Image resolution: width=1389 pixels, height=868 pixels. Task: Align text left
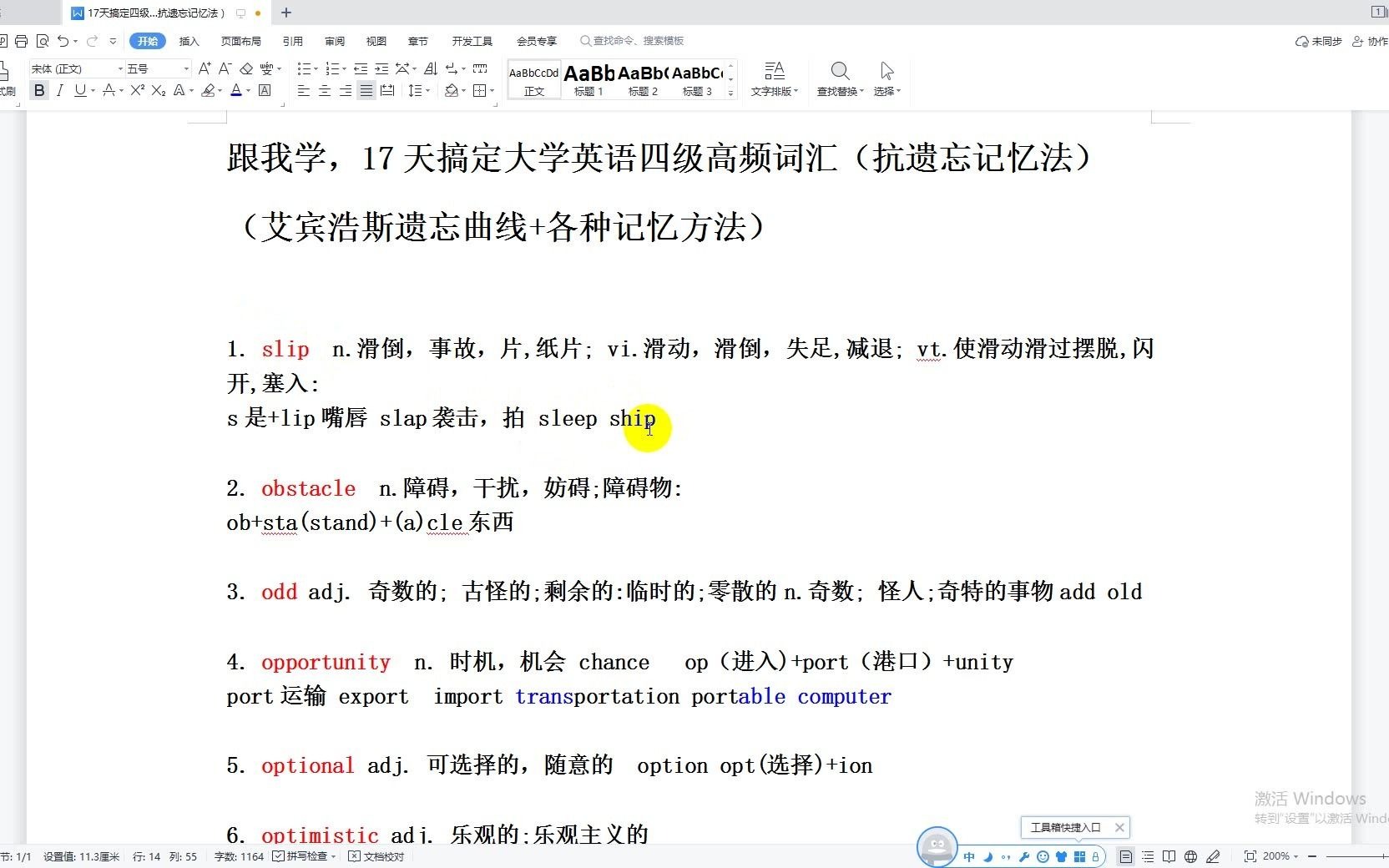point(304,90)
